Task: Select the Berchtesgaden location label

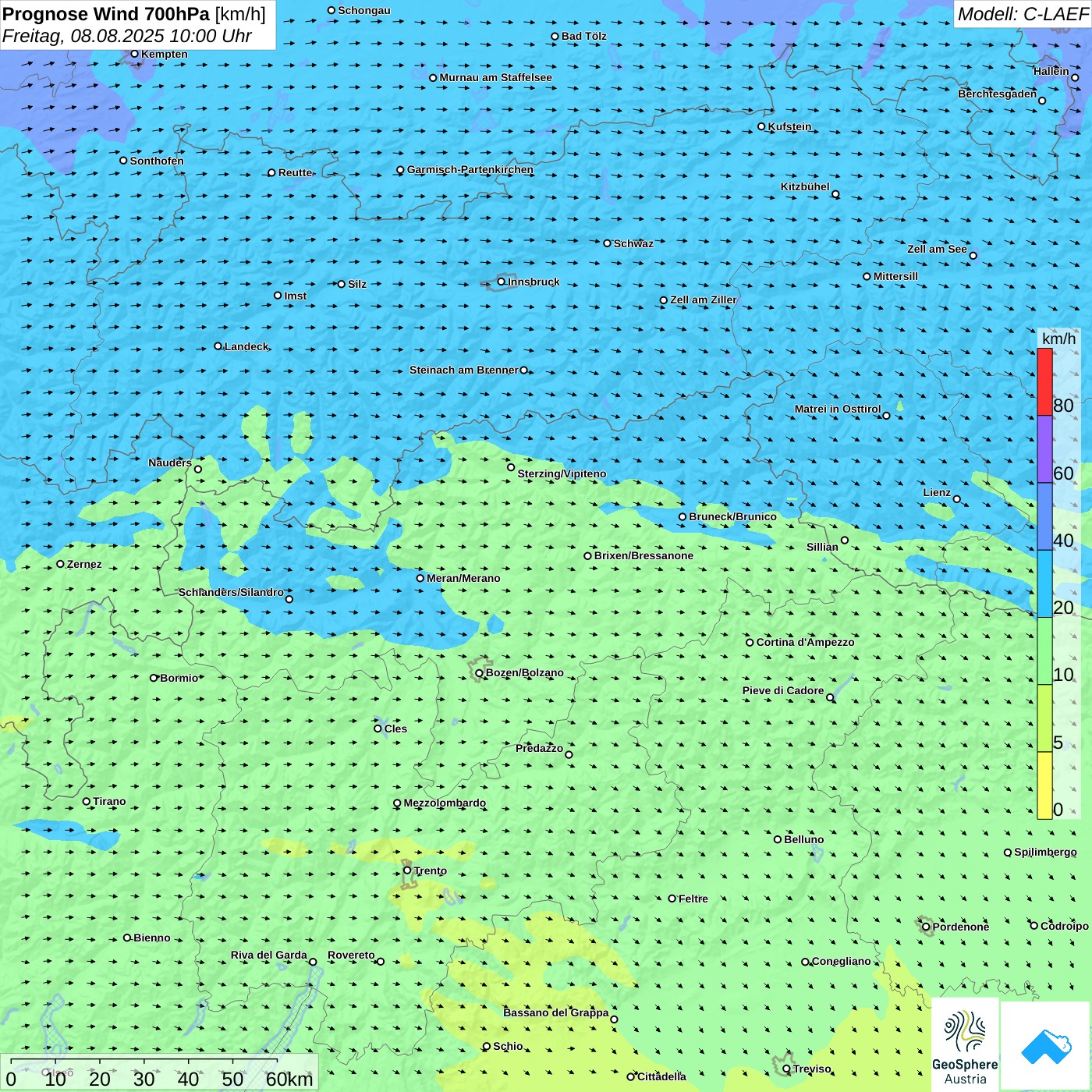Action: tap(998, 94)
